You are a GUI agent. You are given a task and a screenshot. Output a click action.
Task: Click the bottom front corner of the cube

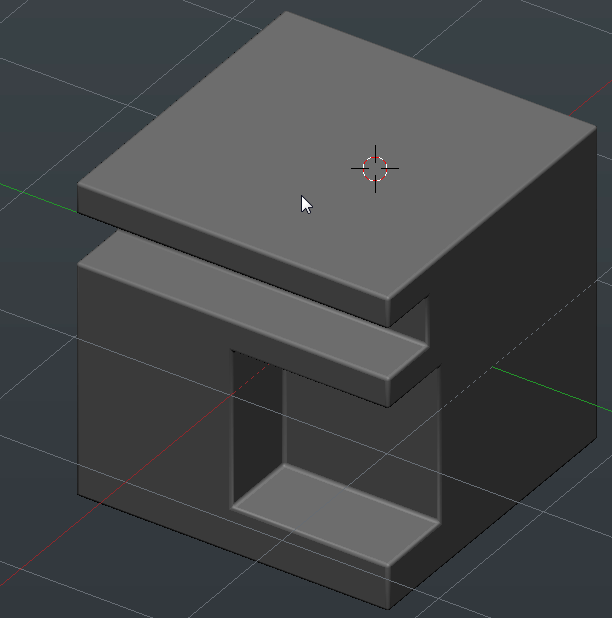(388, 608)
